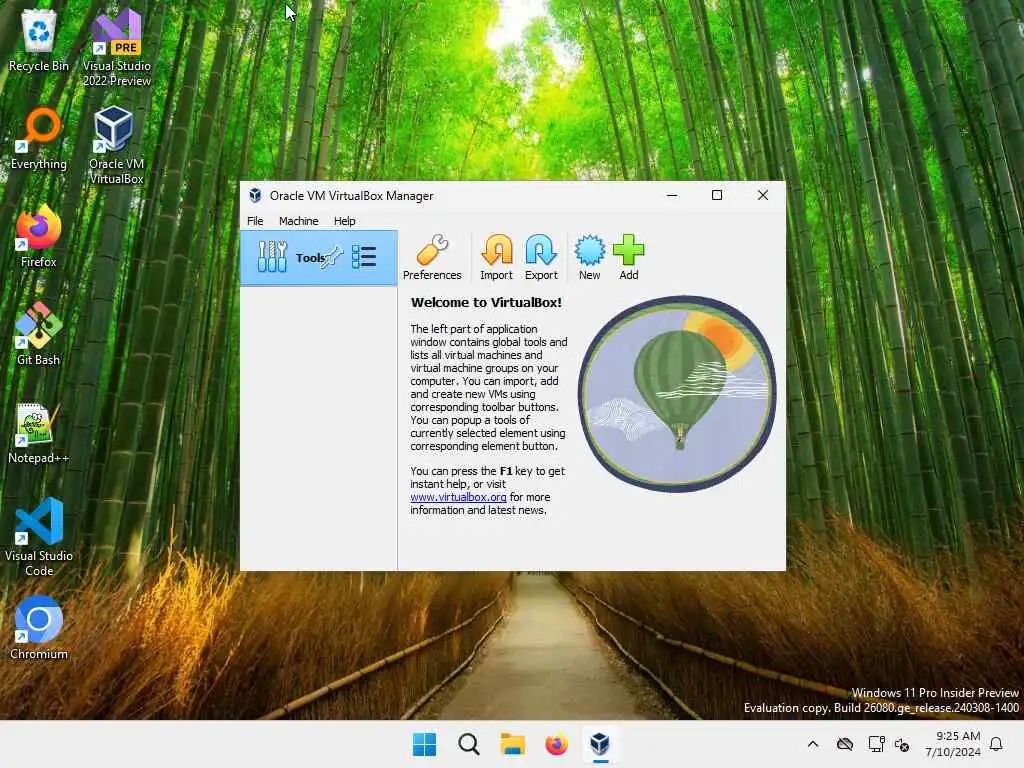This screenshot has height=768, width=1024.
Task: Click VirtualBox taskbar icon
Action: tap(600, 744)
